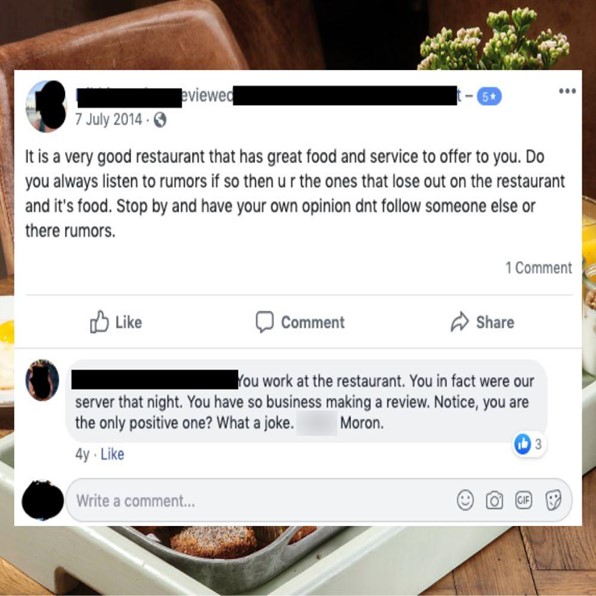Image resolution: width=596 pixels, height=596 pixels.
Task: Click the commenter's profile picture
Action: (42, 379)
